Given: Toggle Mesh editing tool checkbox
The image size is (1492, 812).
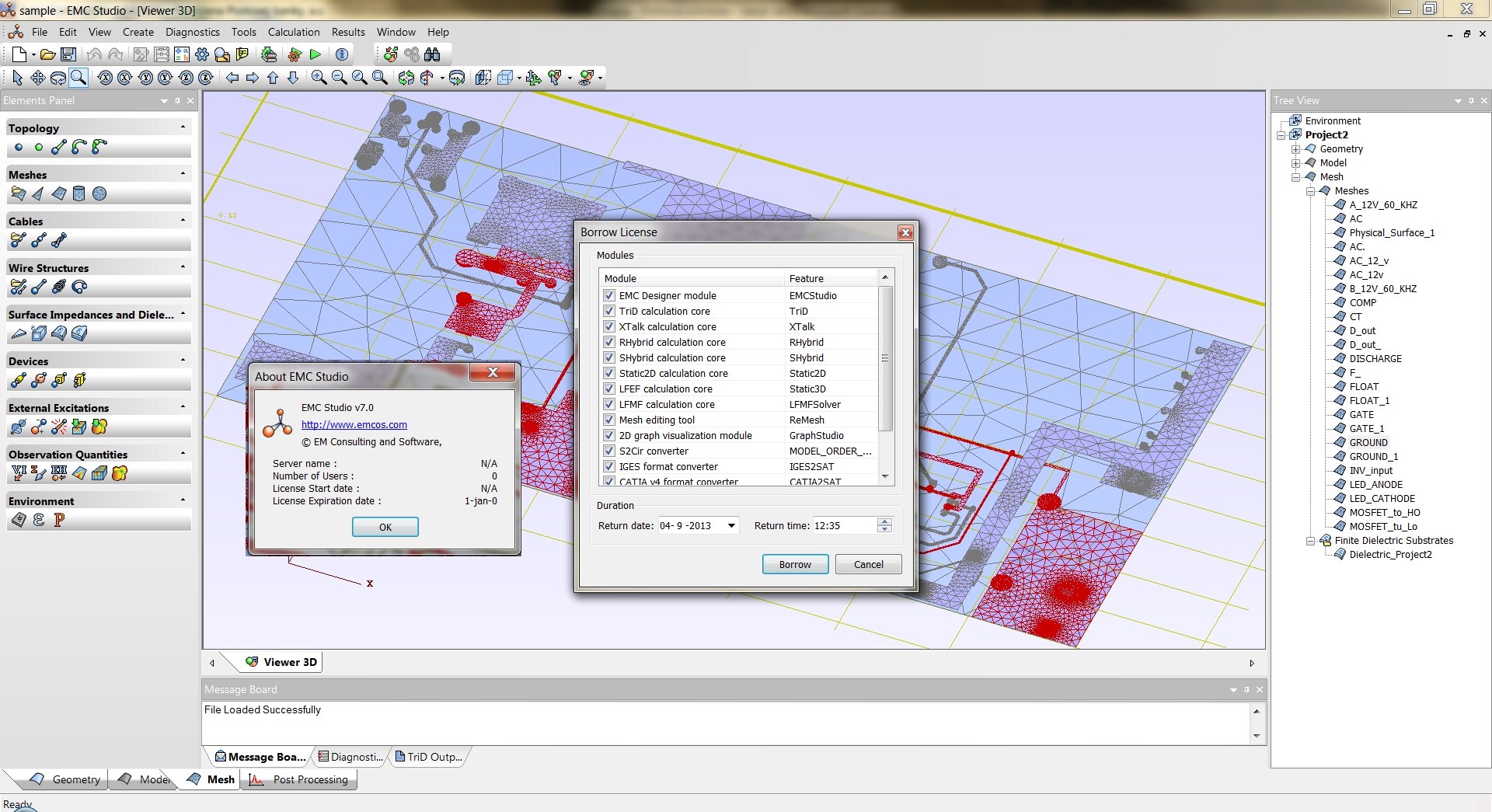Looking at the screenshot, I should click(609, 420).
